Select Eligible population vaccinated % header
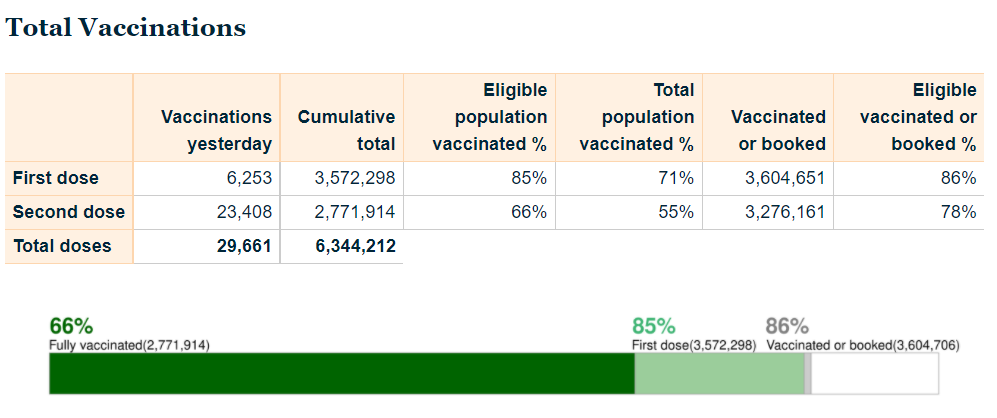 pos(490,117)
